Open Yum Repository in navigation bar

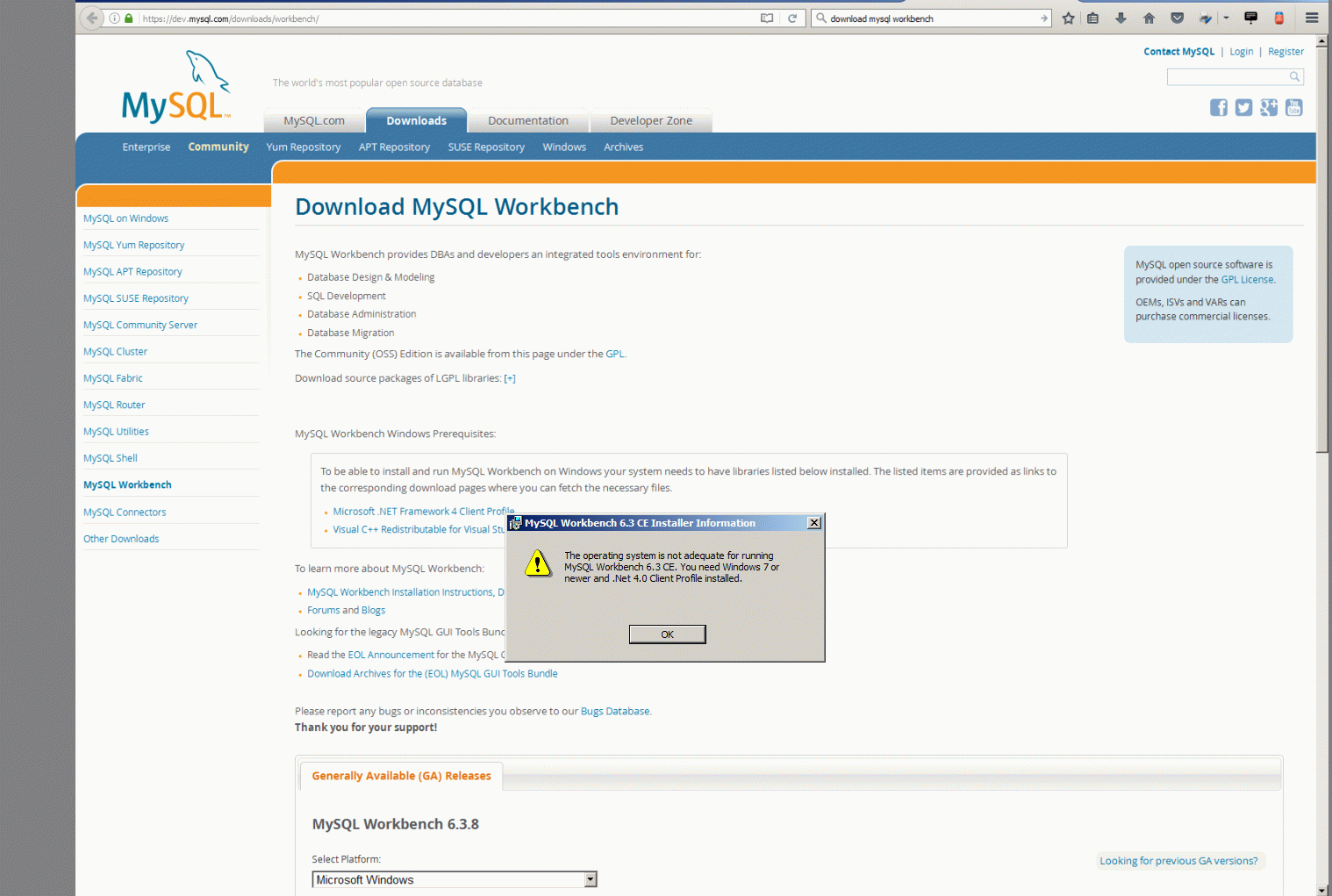point(304,147)
